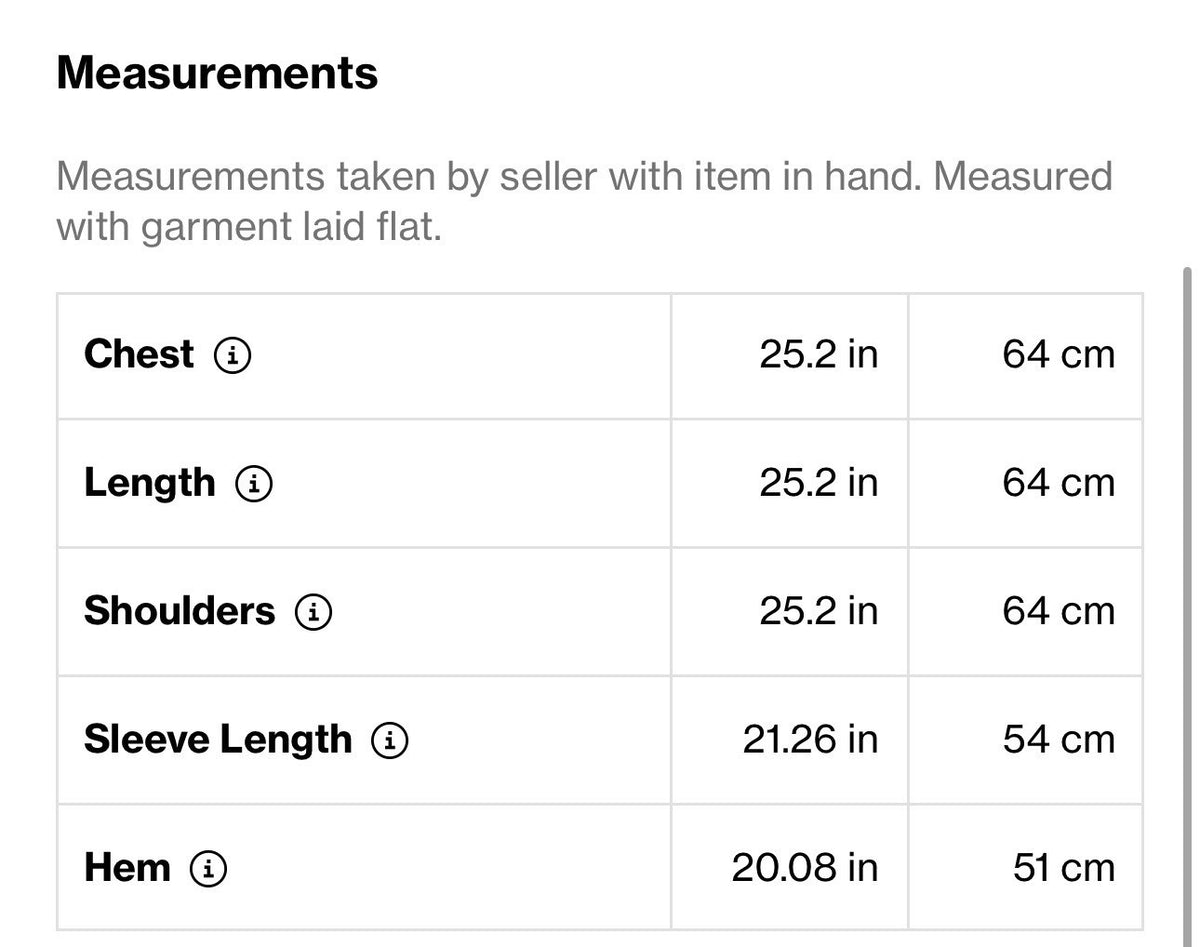Select the 51 cm hem value
The height and width of the screenshot is (947, 1200).
(1064, 868)
